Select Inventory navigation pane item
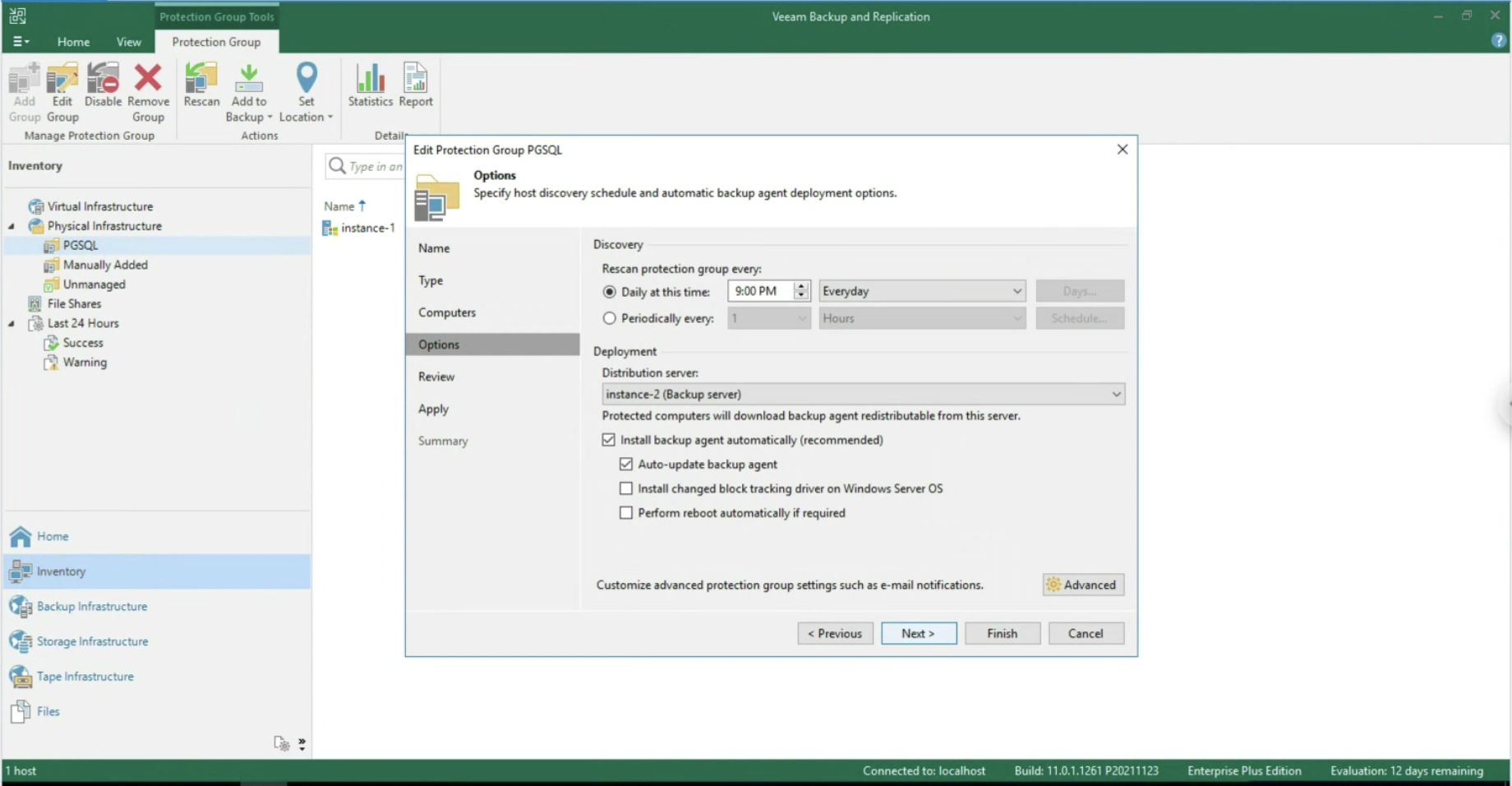Image resolution: width=1512 pixels, height=786 pixels. (157, 571)
